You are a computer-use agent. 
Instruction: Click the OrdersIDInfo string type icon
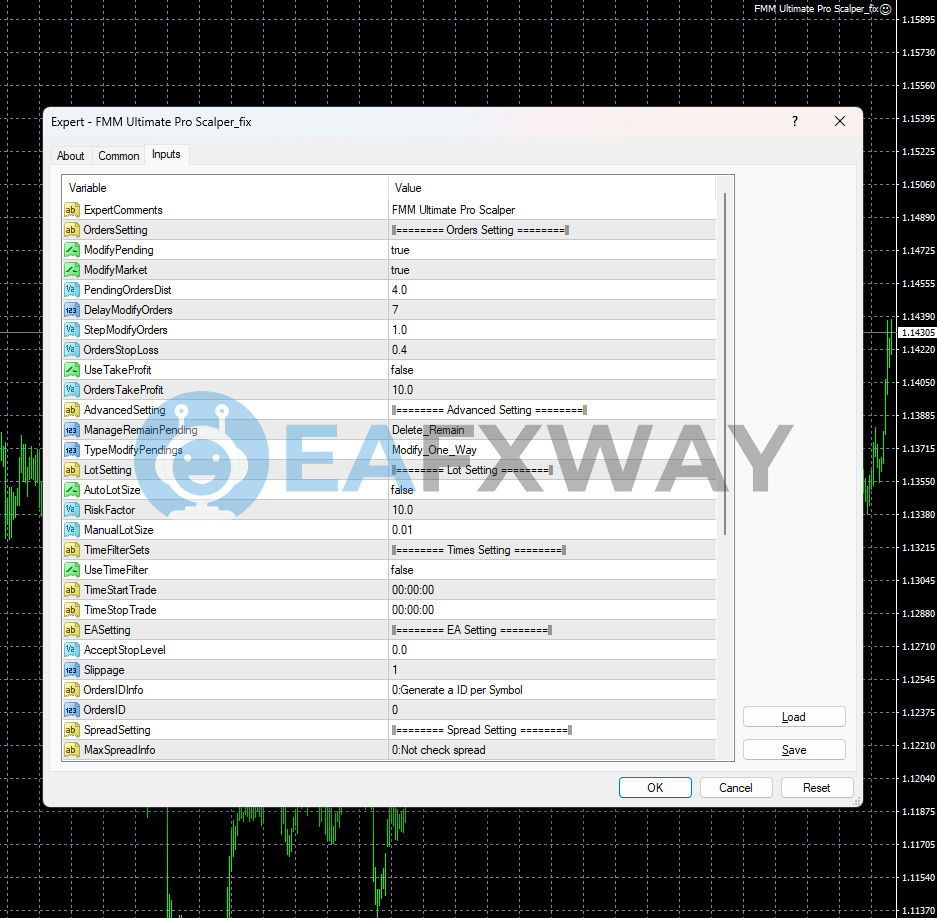click(x=71, y=690)
